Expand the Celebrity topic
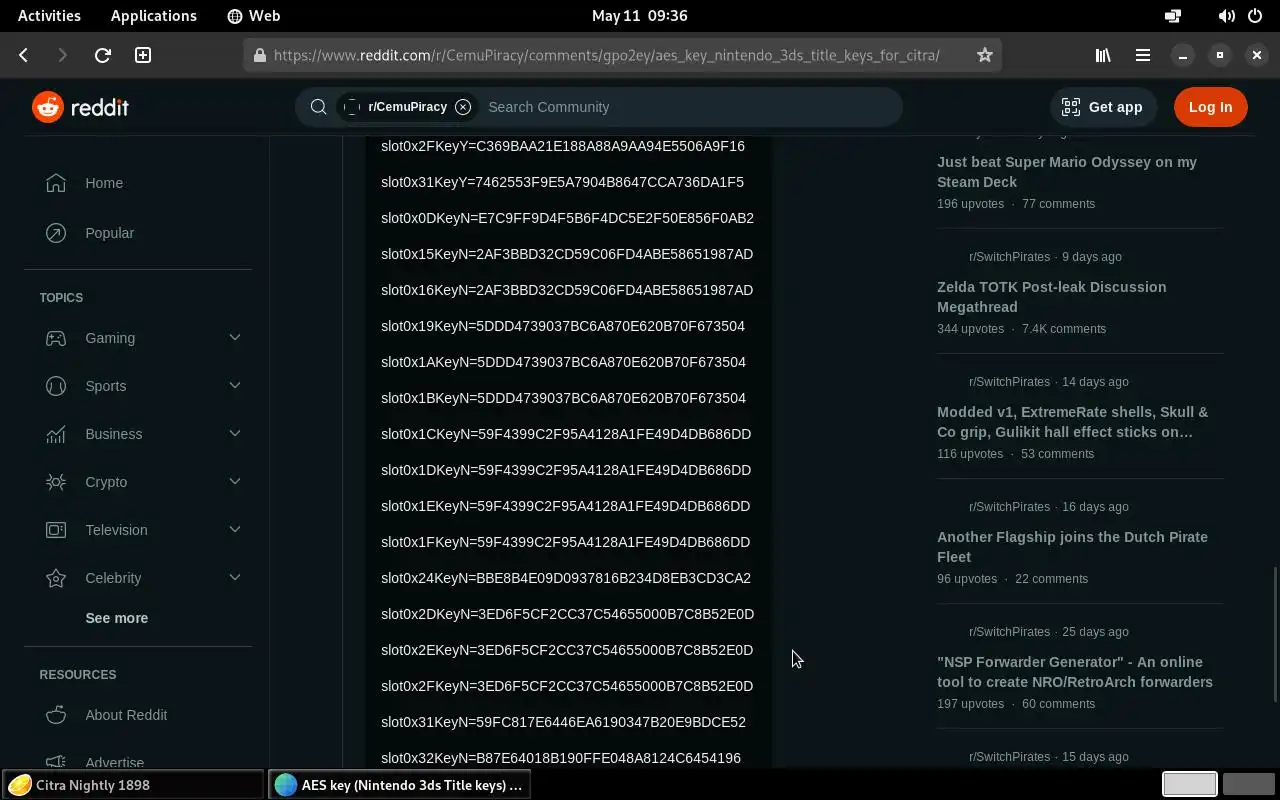 (x=235, y=578)
